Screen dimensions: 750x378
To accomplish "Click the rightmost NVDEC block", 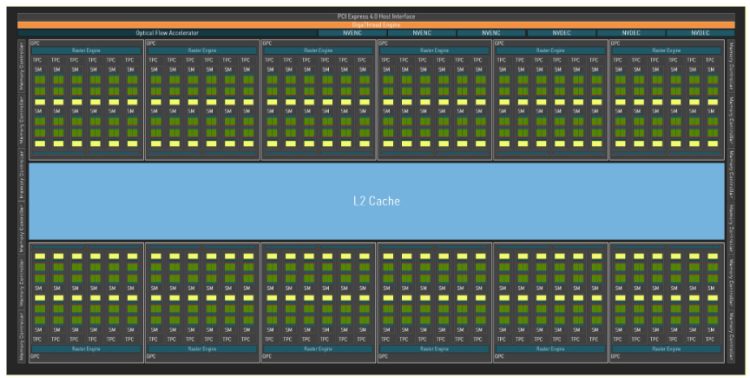I will pos(700,33).
